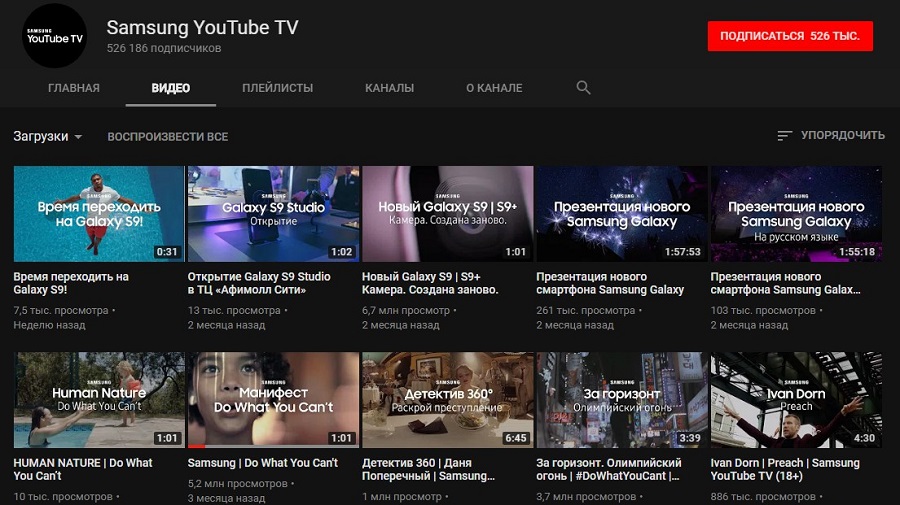Open the Детектив 360° thumbnail
This screenshot has width=900, height=505.
(x=448, y=400)
